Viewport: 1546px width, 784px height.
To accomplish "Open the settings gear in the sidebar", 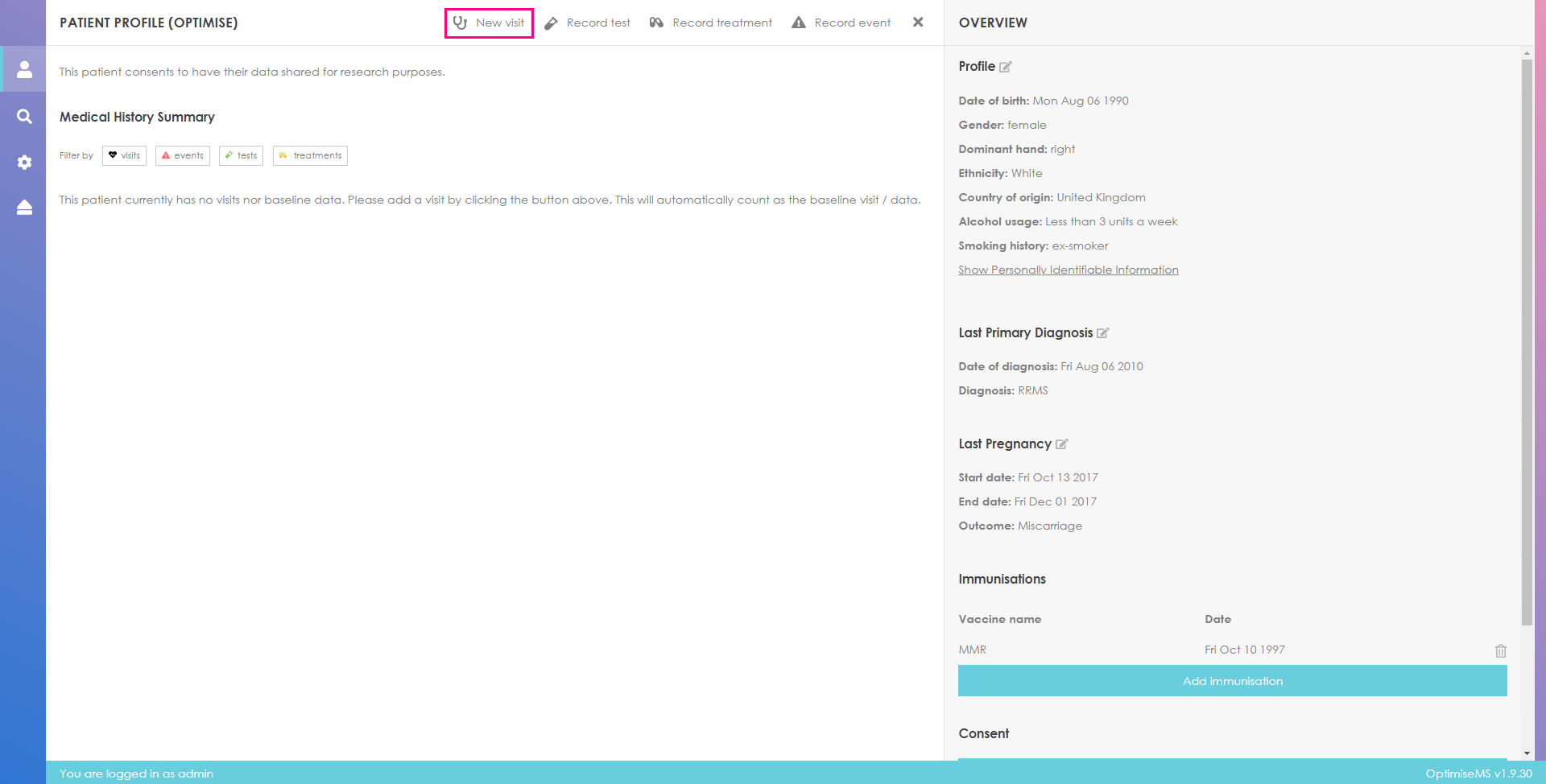I will click(24, 162).
